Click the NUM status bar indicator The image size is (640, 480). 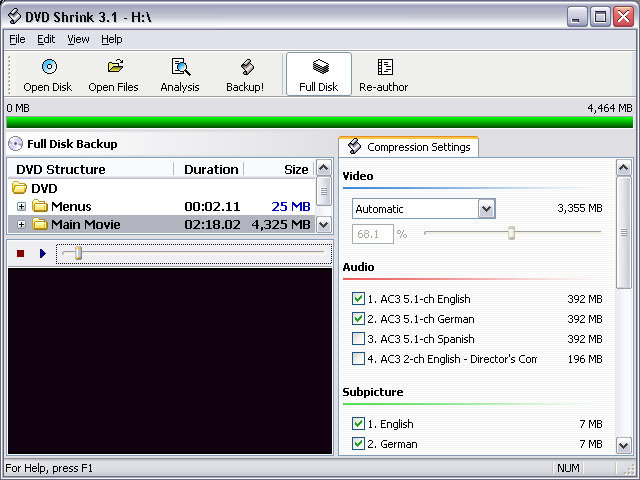pos(568,468)
